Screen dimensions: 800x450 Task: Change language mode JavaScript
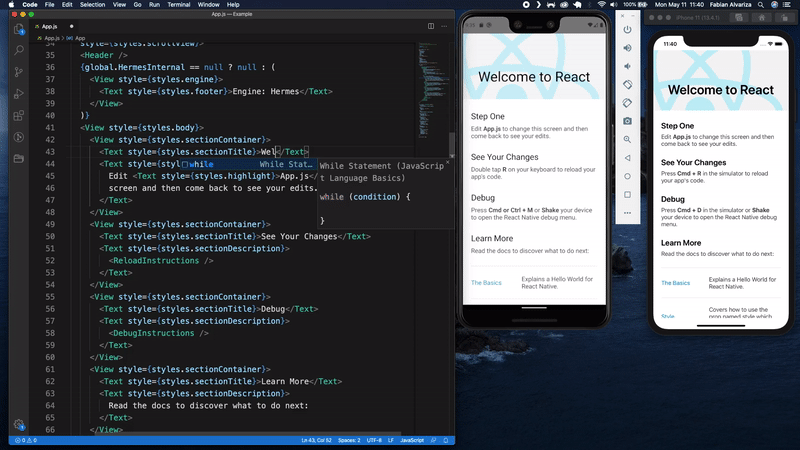pyautogui.click(x=412, y=440)
